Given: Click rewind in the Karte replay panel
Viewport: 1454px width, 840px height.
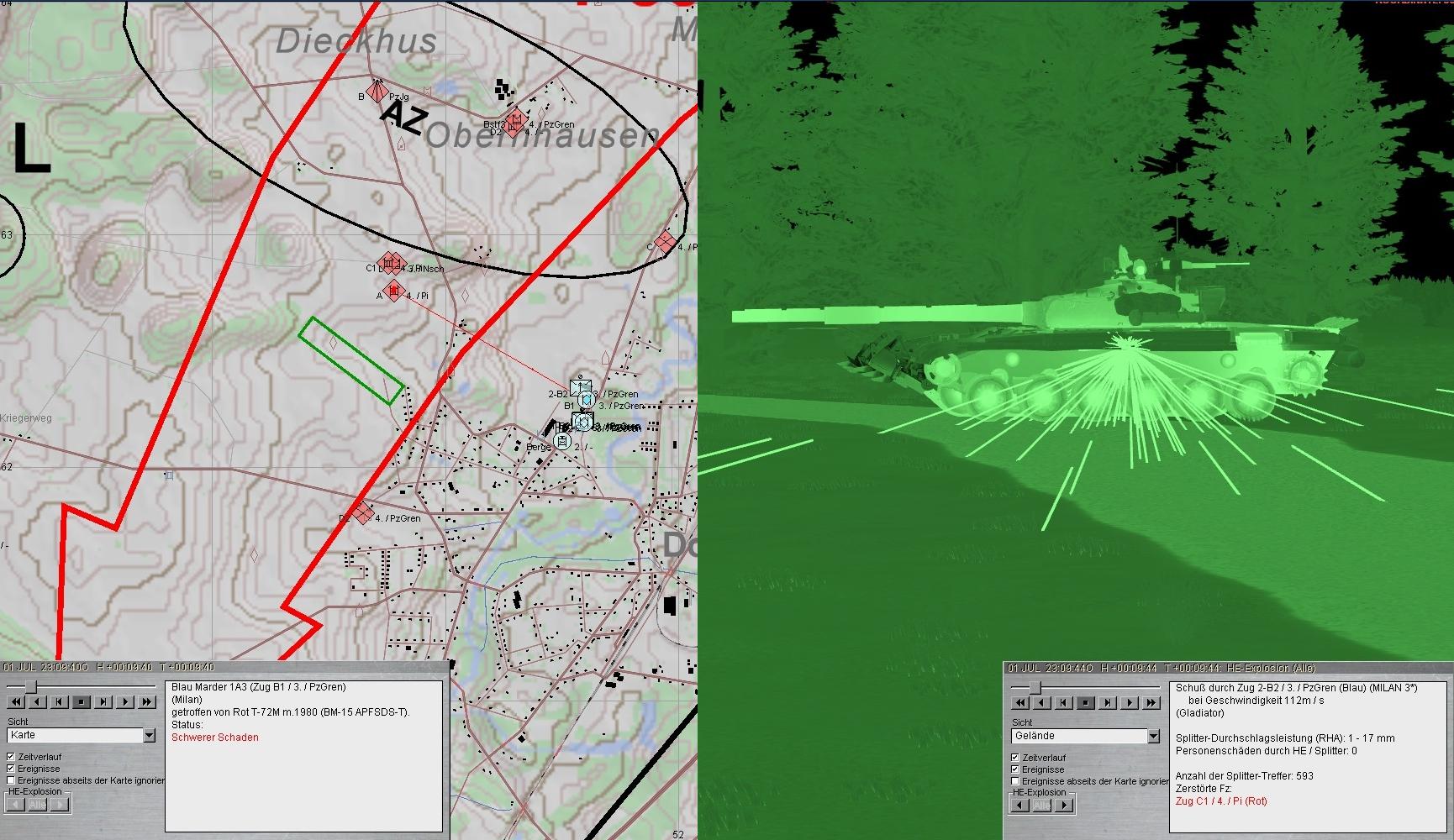Looking at the screenshot, I should click(x=16, y=701).
